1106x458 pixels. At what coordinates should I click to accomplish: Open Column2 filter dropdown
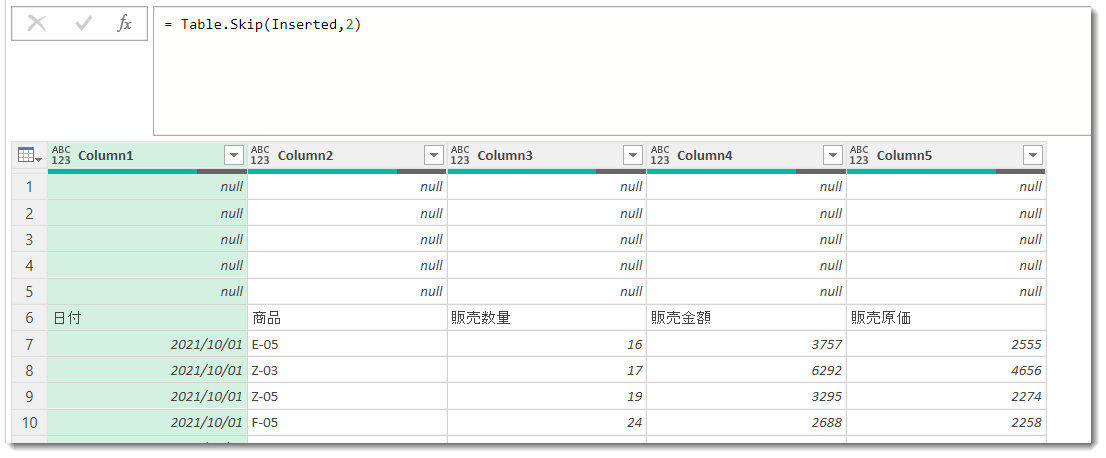point(433,155)
